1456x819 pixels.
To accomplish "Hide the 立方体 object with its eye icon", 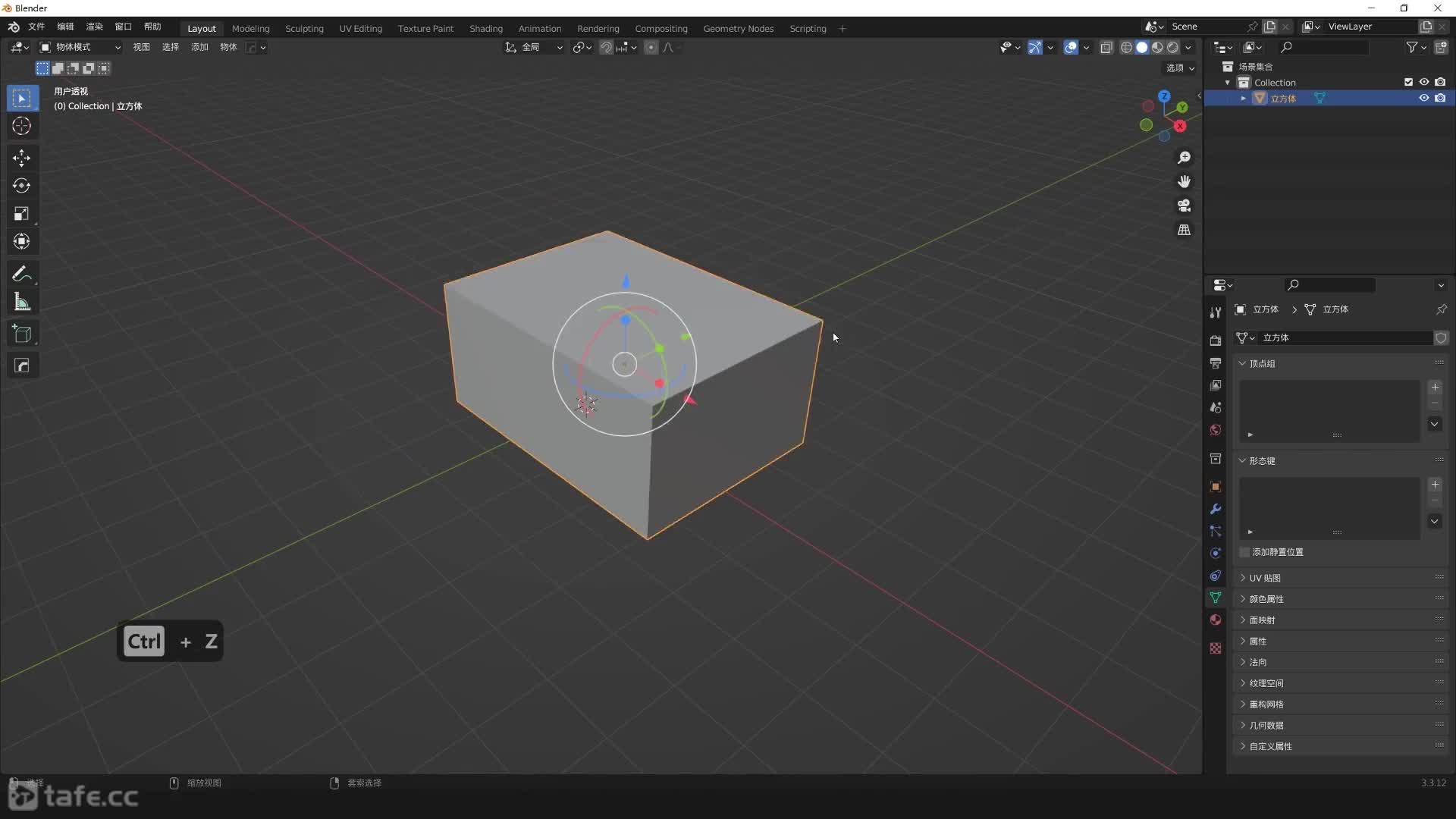I will pyautogui.click(x=1424, y=98).
